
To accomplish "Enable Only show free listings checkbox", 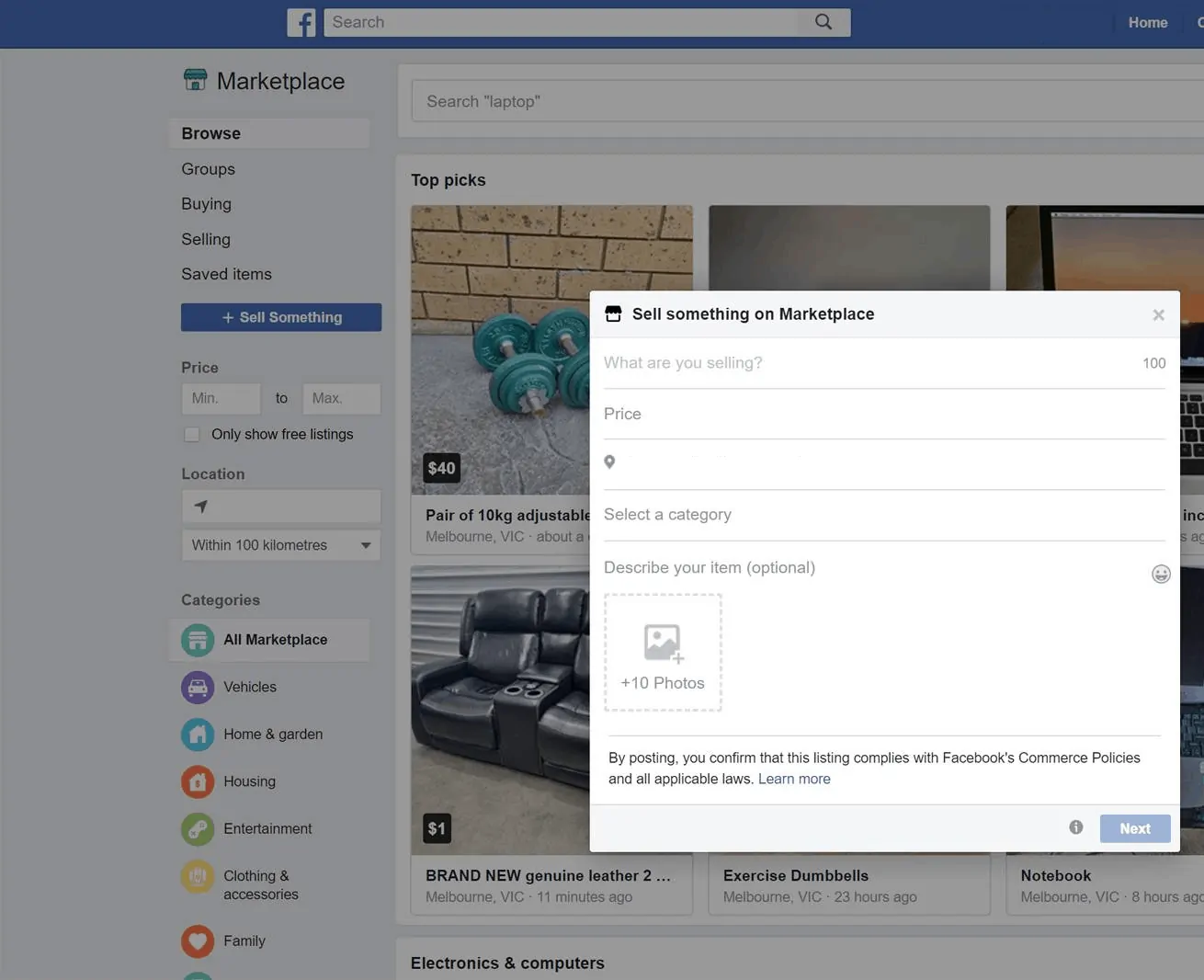I will coord(192,435).
